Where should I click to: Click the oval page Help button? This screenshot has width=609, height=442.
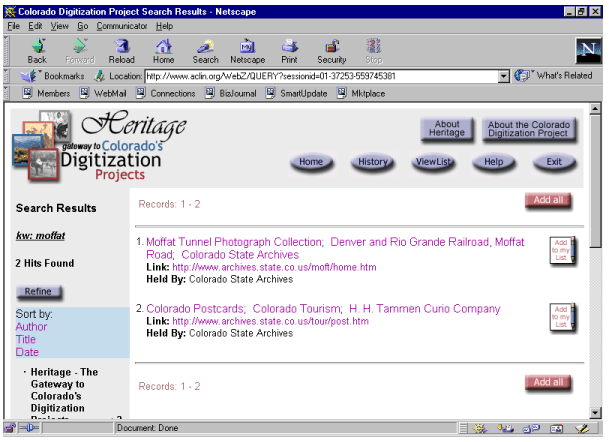[494, 162]
